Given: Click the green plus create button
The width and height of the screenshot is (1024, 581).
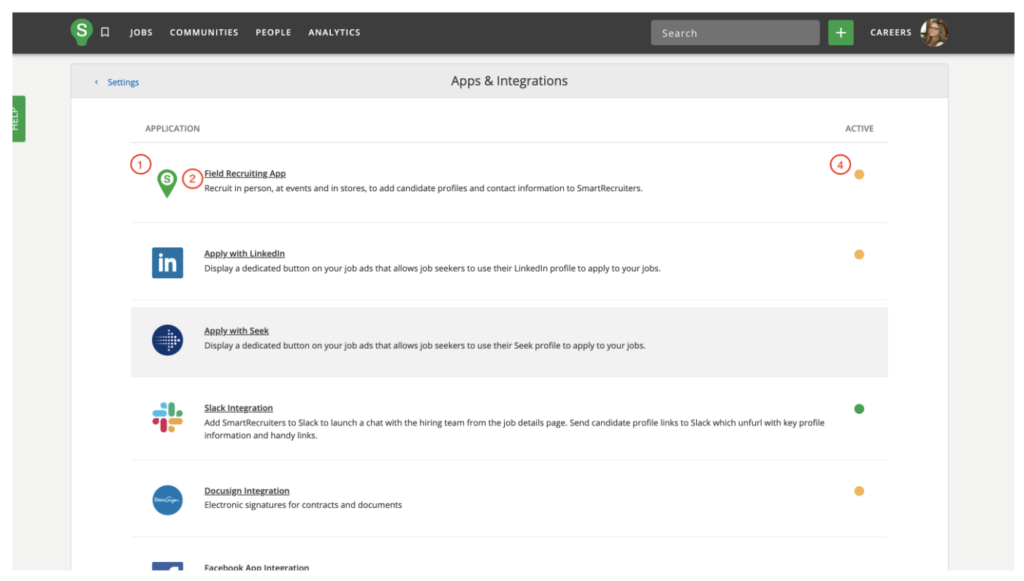Looking at the screenshot, I should click(840, 33).
